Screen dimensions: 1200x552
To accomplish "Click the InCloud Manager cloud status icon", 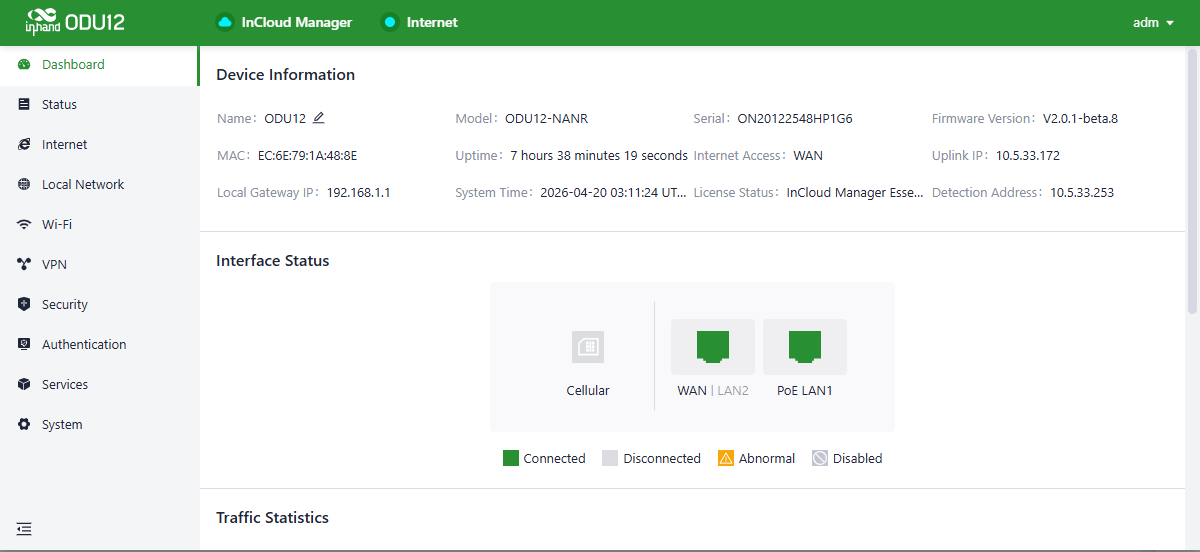I will [x=225, y=22].
